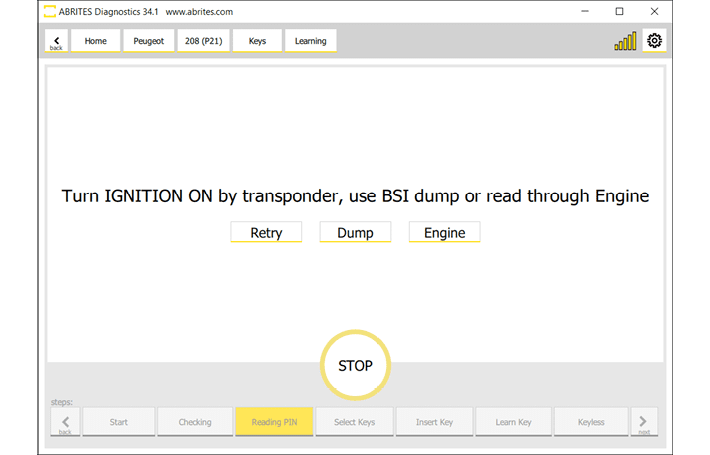Choose the Dump option
Image resolution: width=710 pixels, height=455 pixels.
point(355,232)
